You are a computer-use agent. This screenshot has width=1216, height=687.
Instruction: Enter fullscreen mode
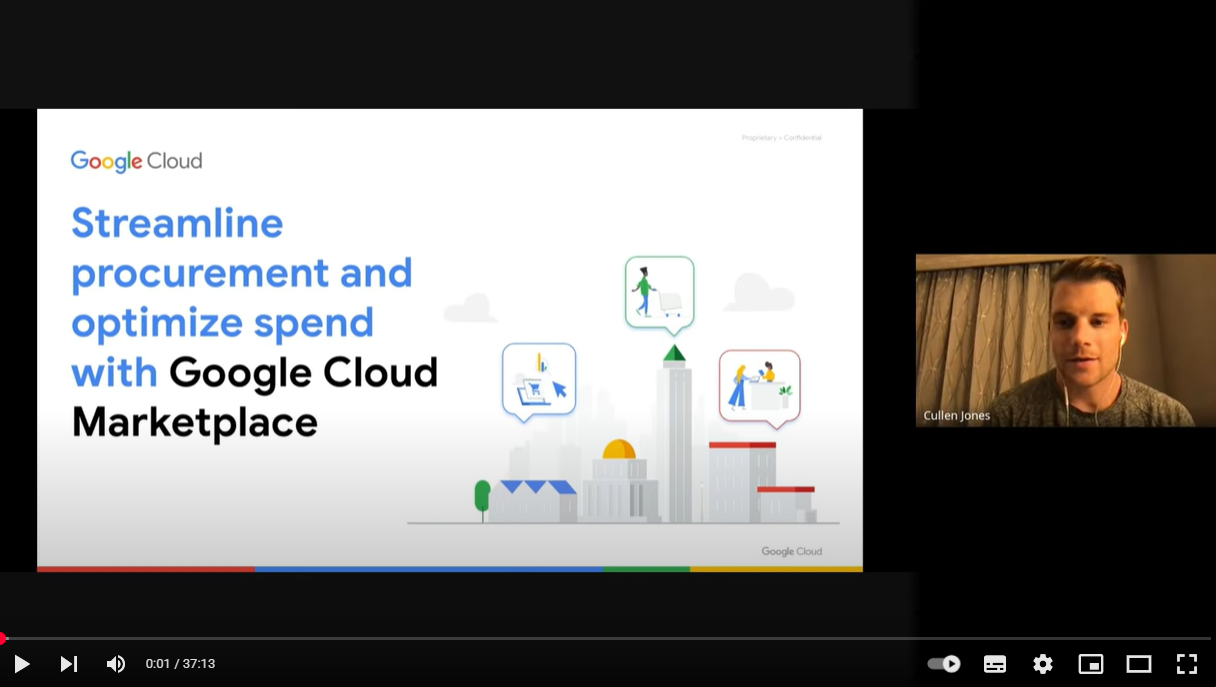(1187, 664)
